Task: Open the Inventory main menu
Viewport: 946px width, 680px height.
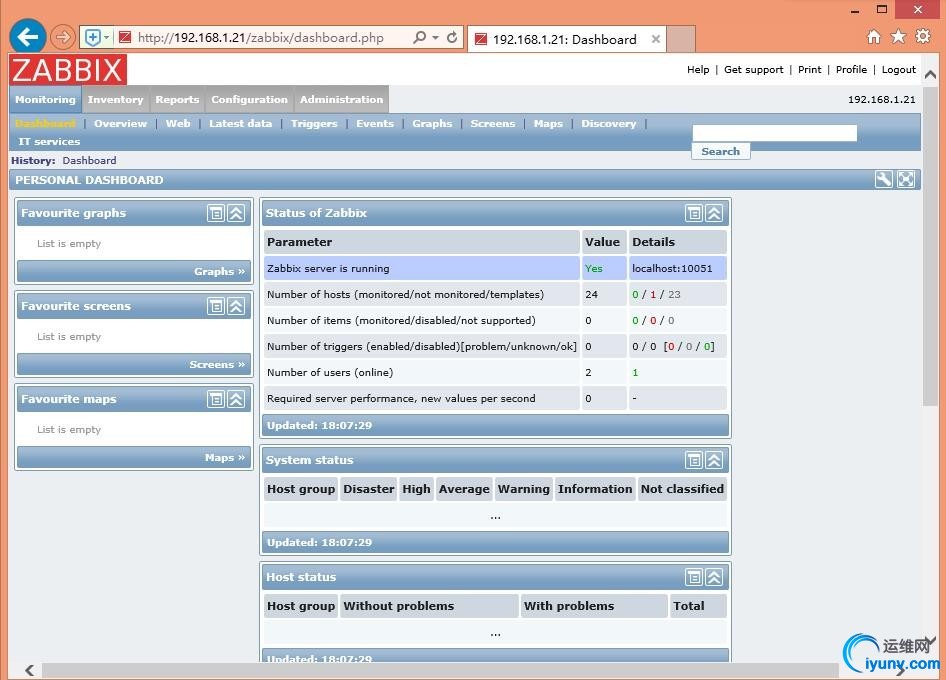Action: 115,100
